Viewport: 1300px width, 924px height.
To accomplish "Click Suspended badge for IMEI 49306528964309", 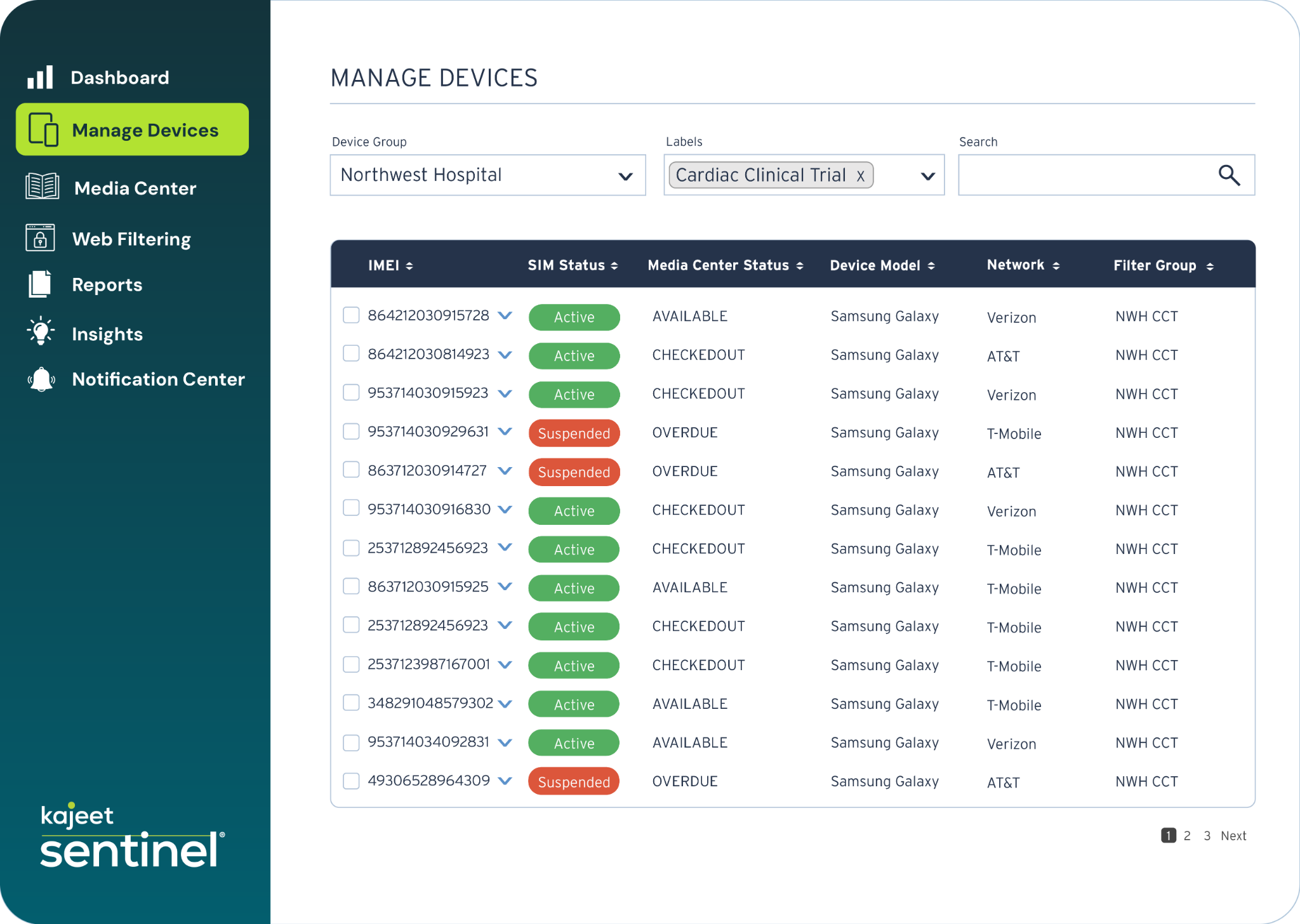I will point(574,782).
